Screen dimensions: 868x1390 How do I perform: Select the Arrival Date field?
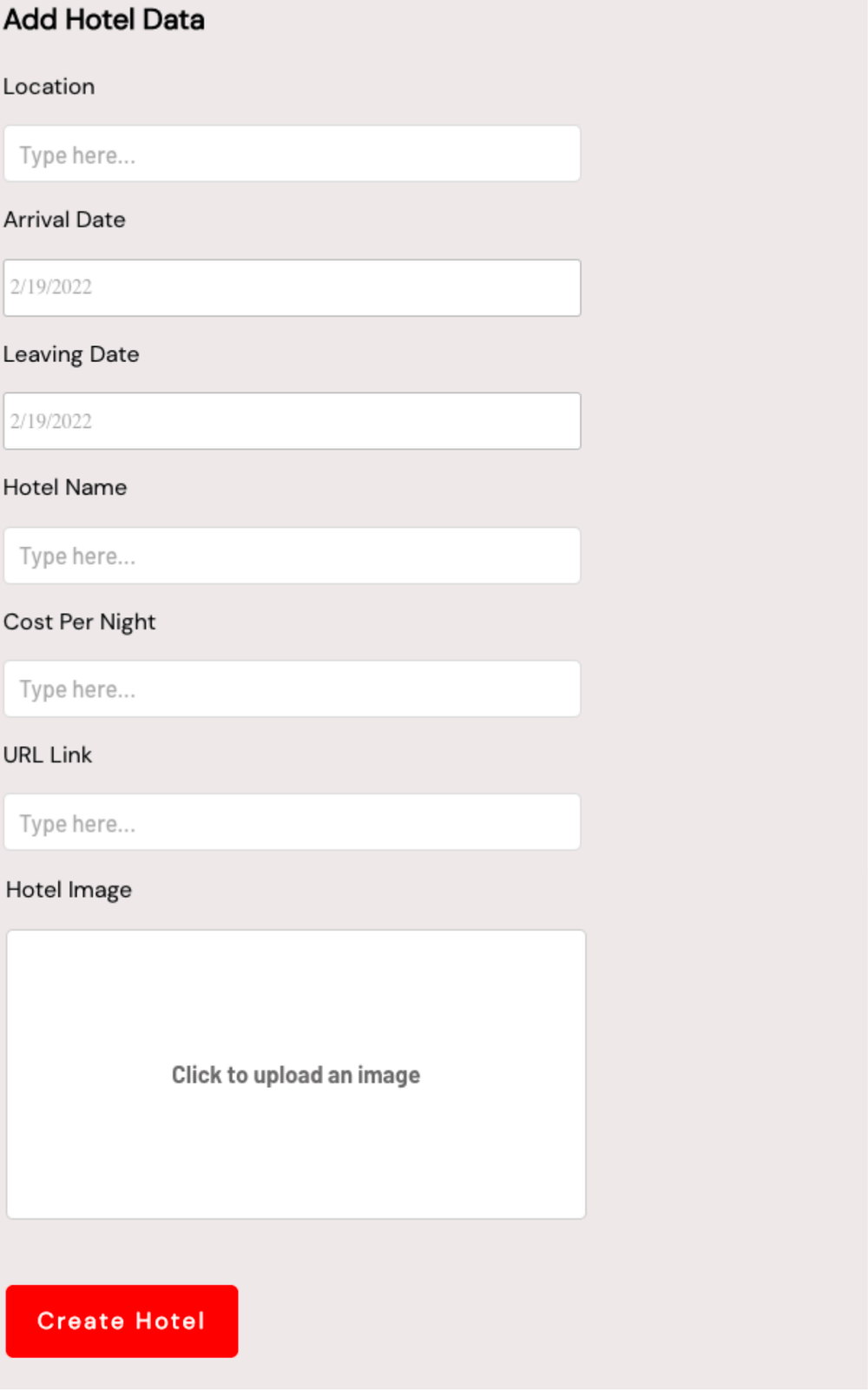coord(293,287)
